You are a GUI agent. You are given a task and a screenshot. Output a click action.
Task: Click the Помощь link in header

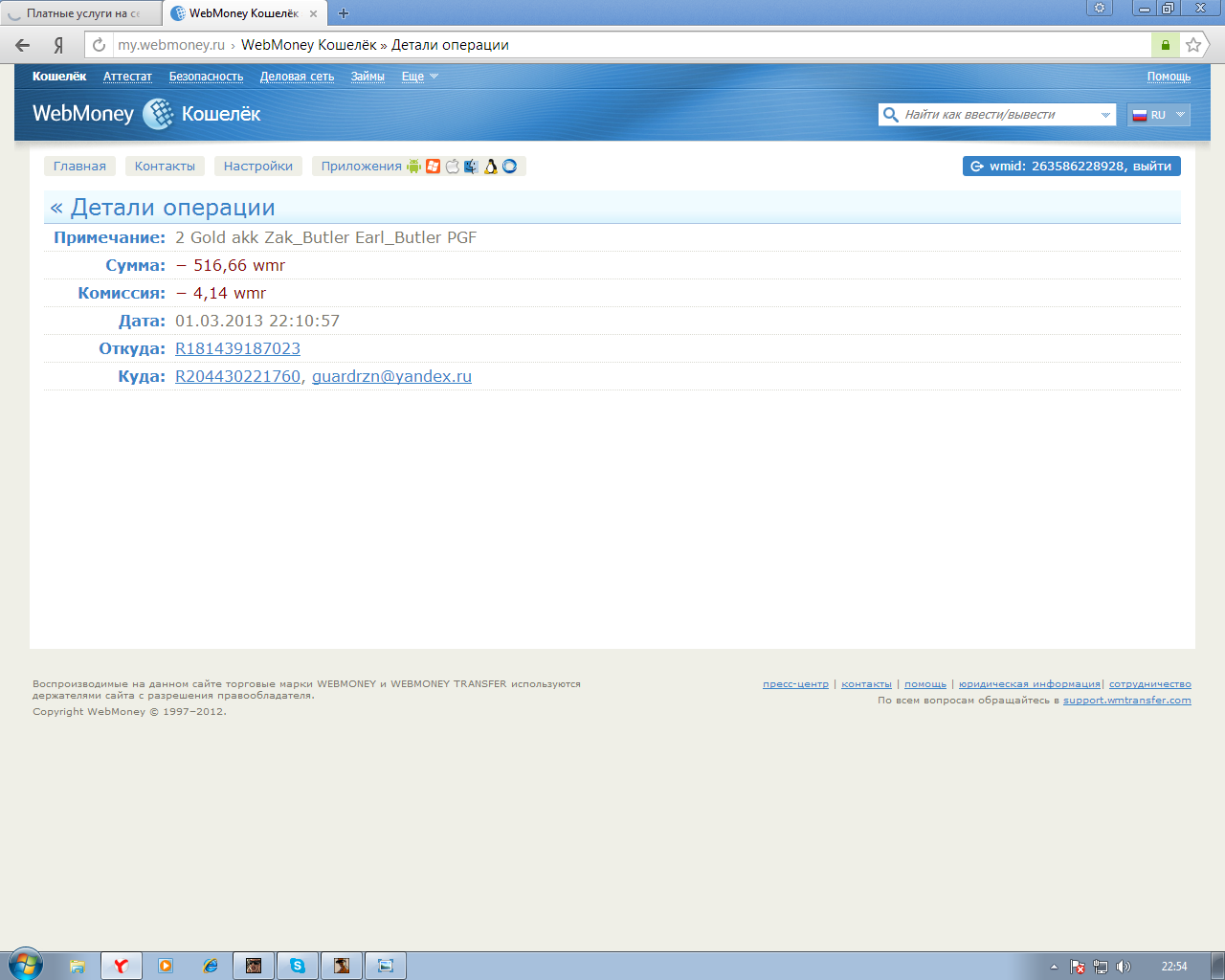tap(1169, 77)
